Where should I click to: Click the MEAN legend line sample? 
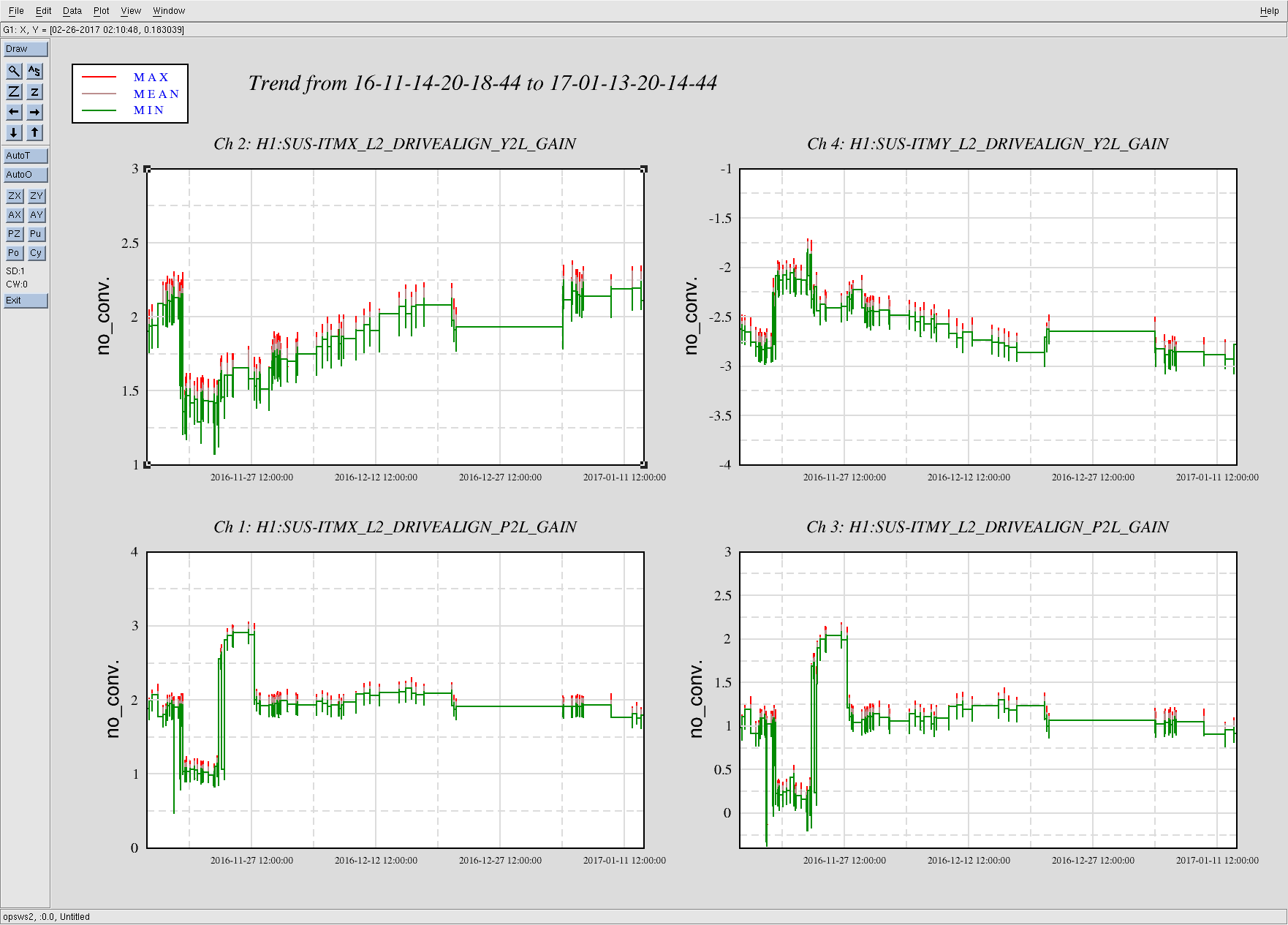(99, 94)
